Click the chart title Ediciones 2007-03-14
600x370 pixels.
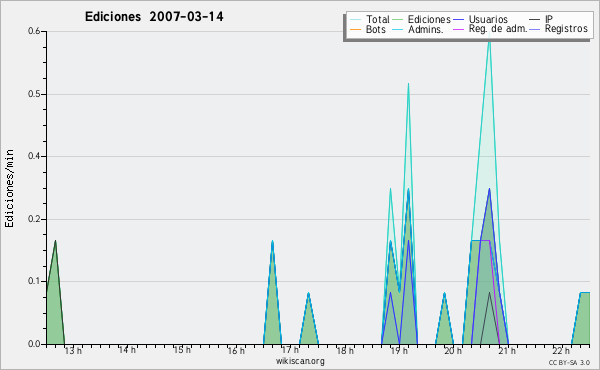click(154, 17)
